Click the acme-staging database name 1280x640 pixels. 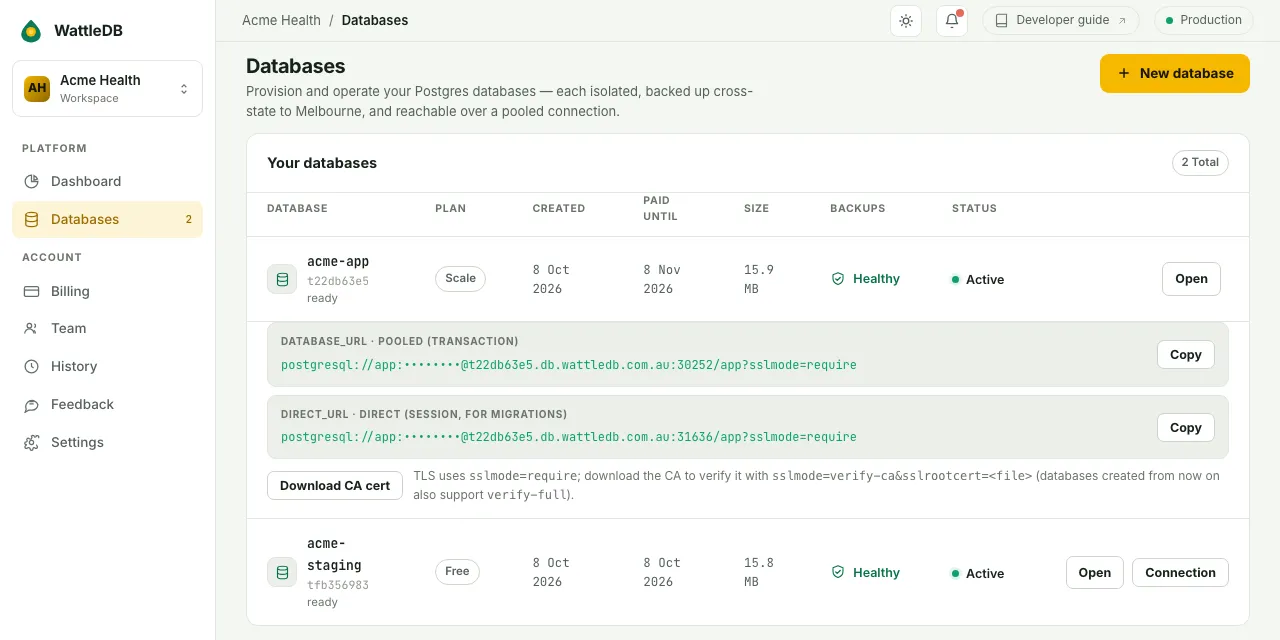(334, 554)
